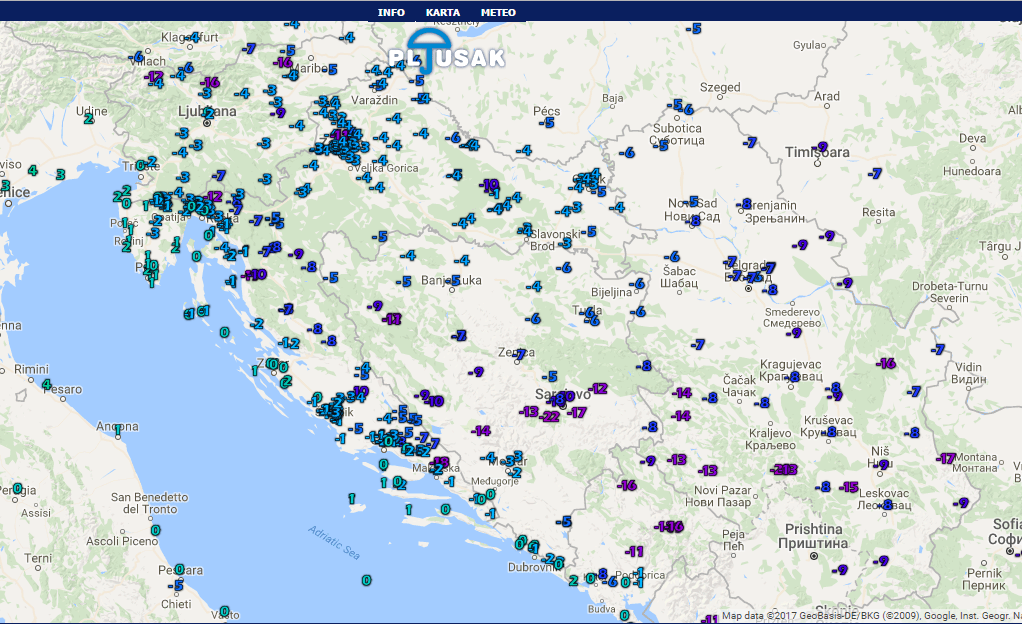1022x624 pixels.
Task: Select the -22 temperature marker near Sarajevo
Action: click(x=549, y=416)
